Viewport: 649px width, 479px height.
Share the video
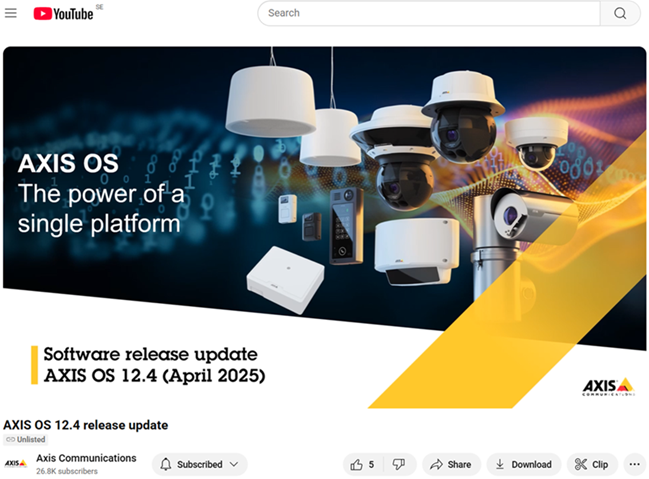(451, 465)
